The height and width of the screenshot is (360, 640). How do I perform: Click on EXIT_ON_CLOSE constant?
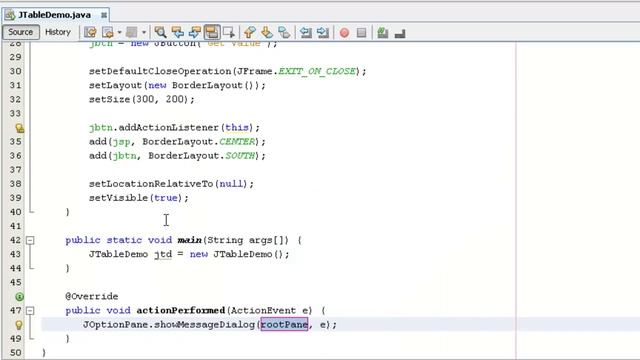[317, 71]
